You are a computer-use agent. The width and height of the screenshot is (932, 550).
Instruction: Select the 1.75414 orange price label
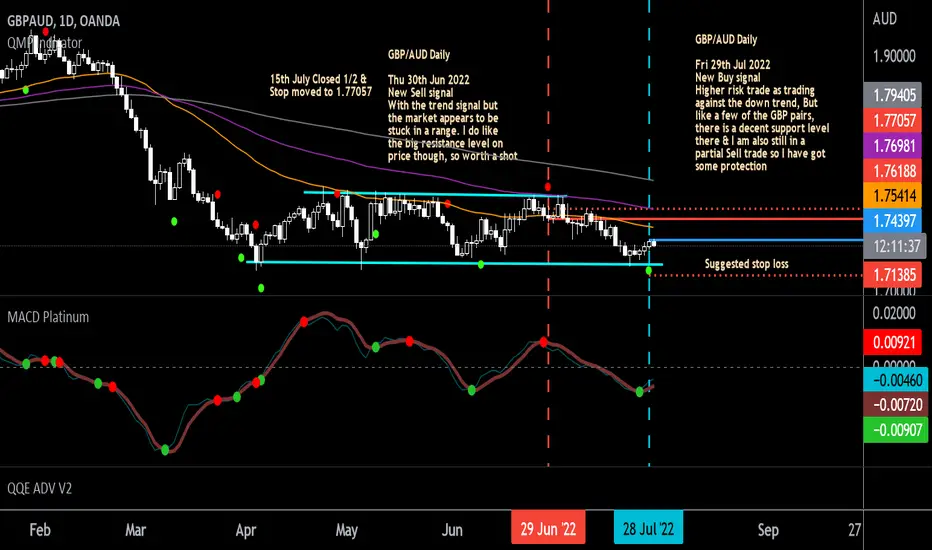[895, 196]
